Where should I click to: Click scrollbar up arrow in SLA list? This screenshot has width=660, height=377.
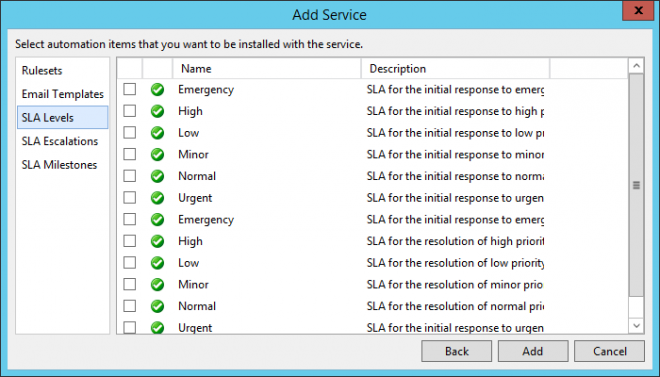tap(636, 66)
